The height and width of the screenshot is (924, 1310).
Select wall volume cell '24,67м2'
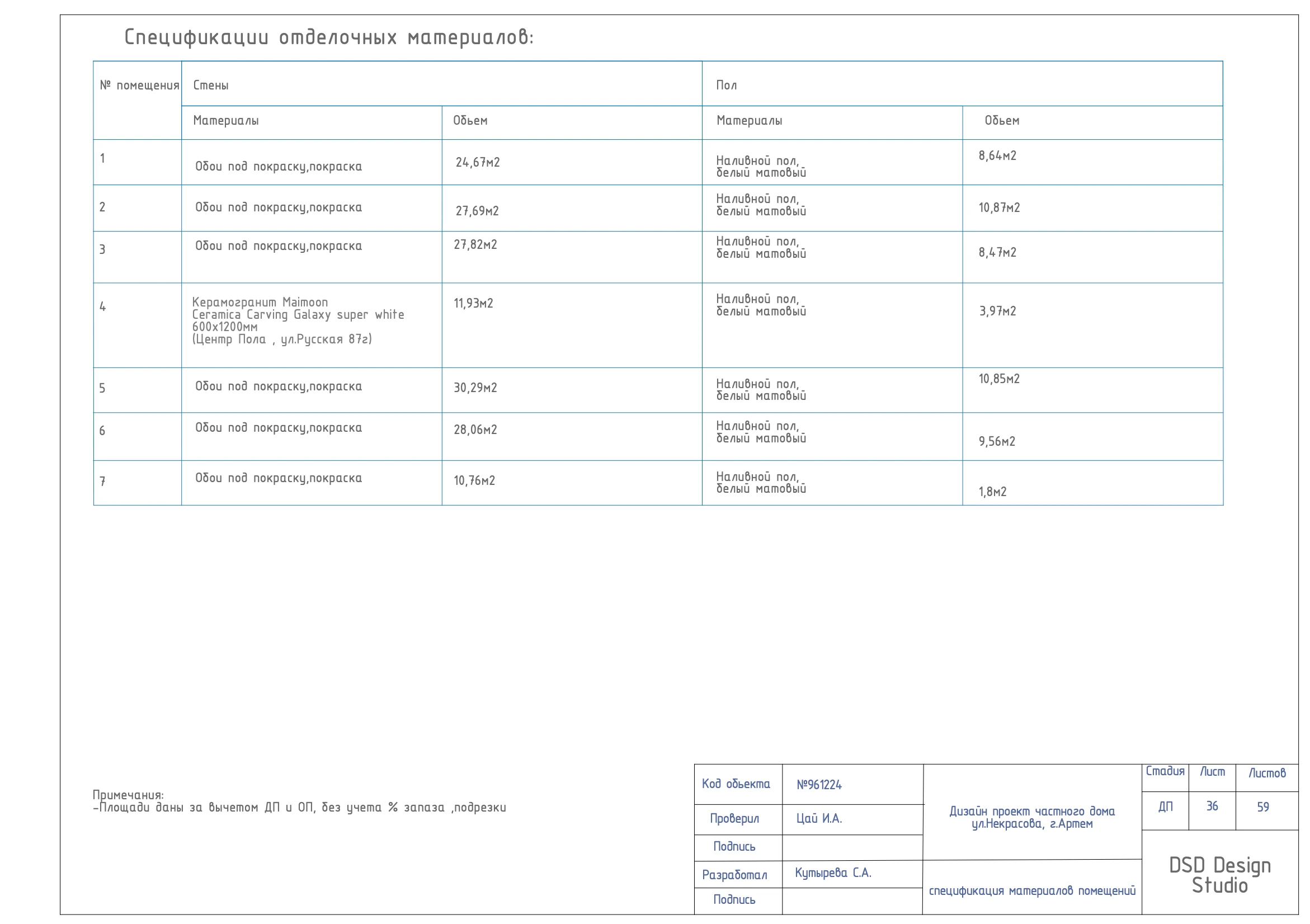(478, 163)
